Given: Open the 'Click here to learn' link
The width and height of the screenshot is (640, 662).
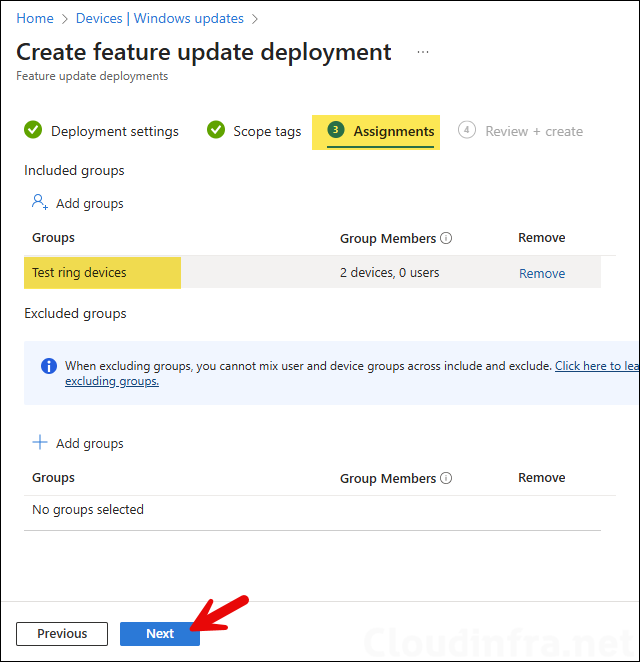Looking at the screenshot, I should 596,366.
